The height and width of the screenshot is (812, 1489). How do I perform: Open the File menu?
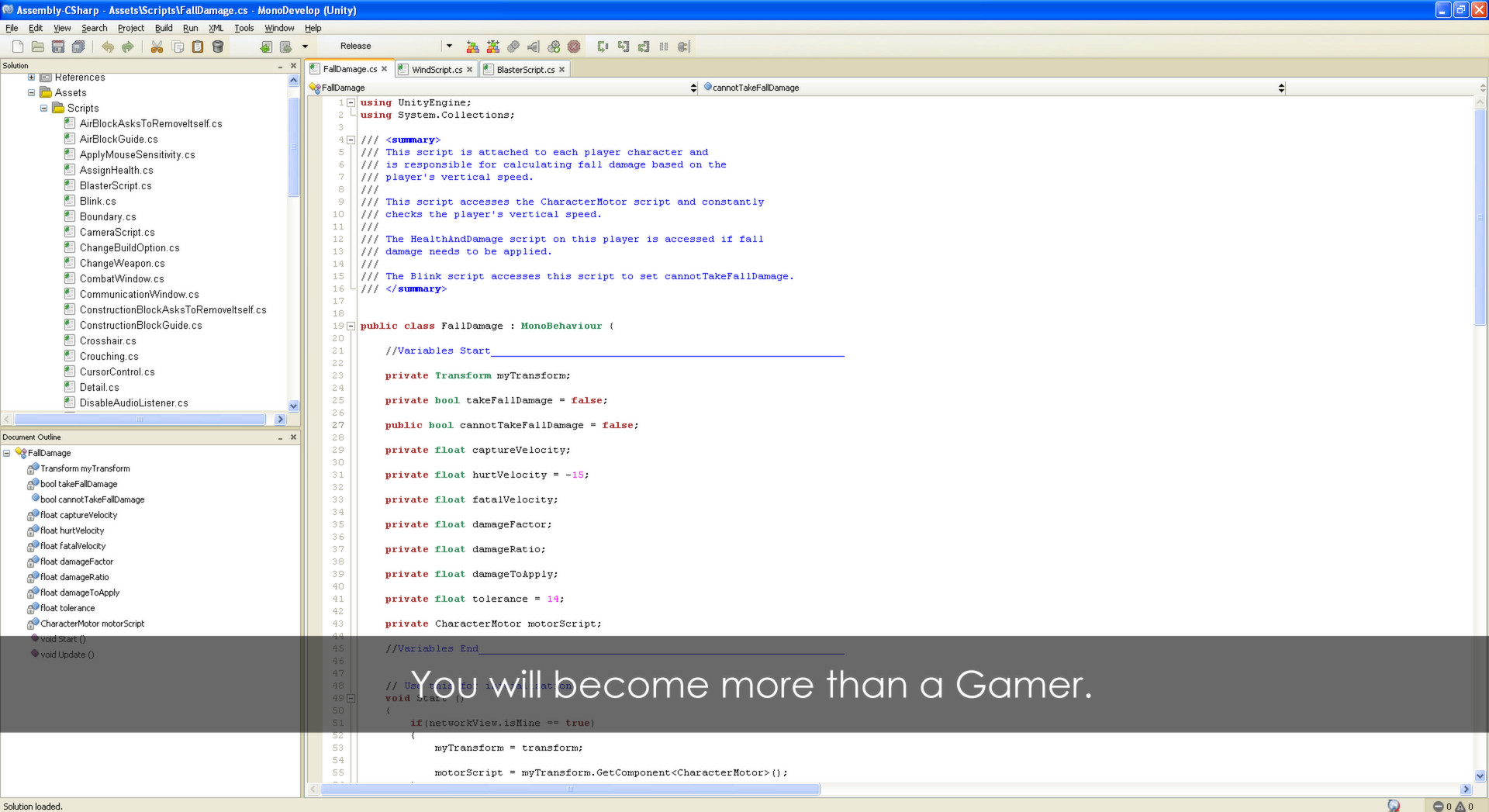tap(12, 28)
